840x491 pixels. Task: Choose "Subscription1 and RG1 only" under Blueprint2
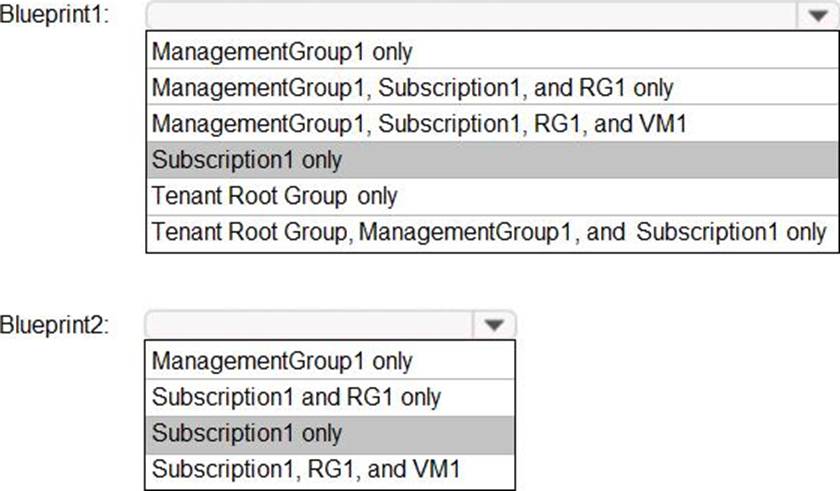pos(296,396)
